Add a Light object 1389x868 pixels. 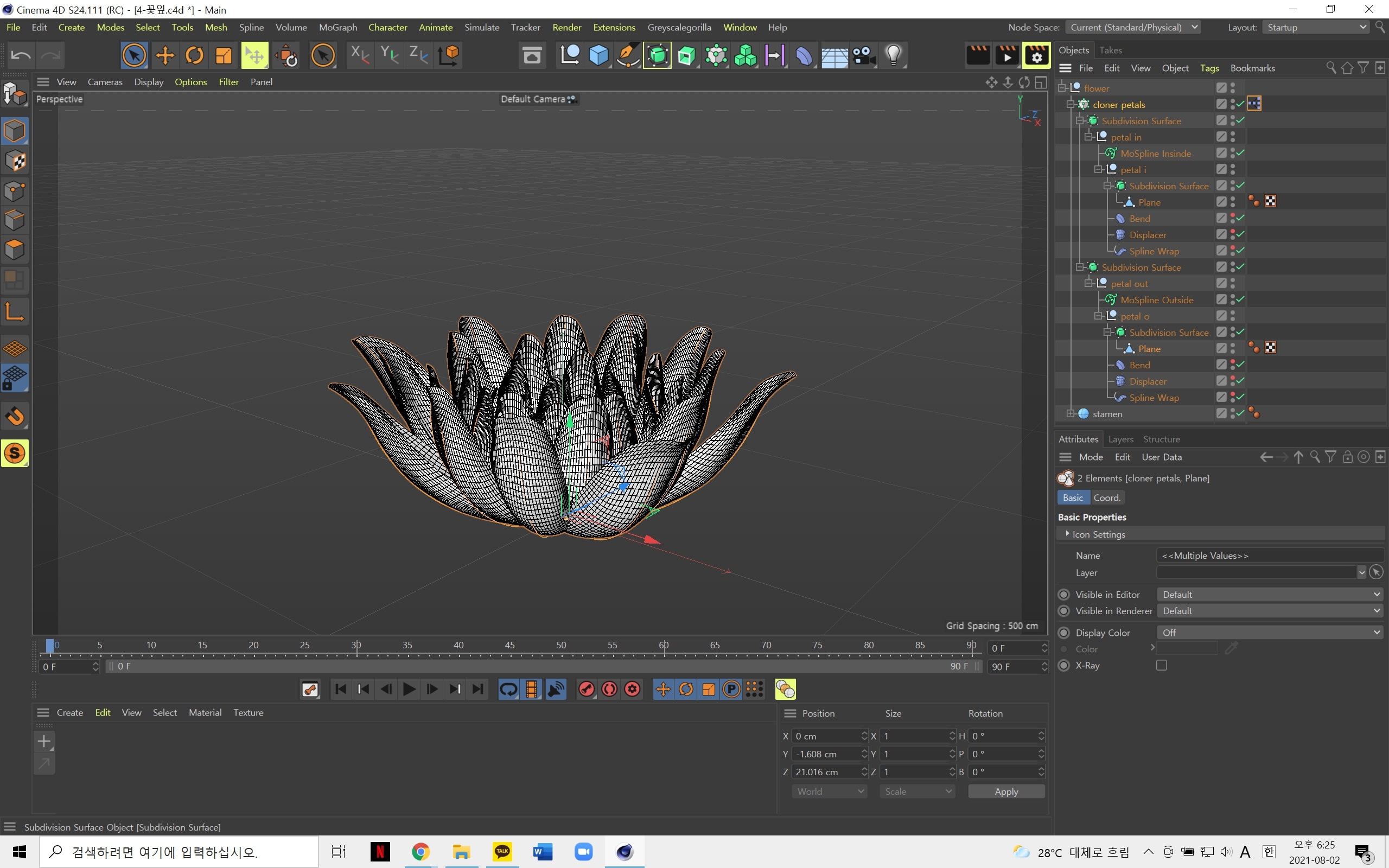click(x=893, y=56)
